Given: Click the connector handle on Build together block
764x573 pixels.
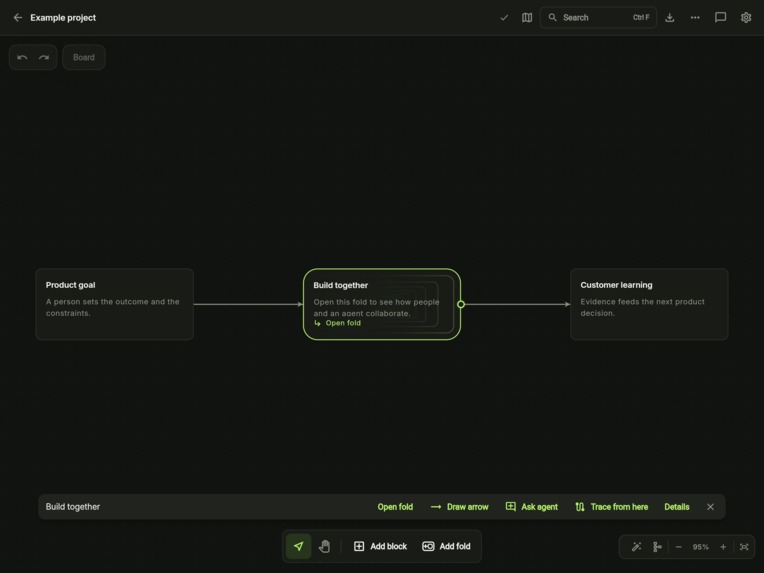Looking at the screenshot, I should pos(460,304).
